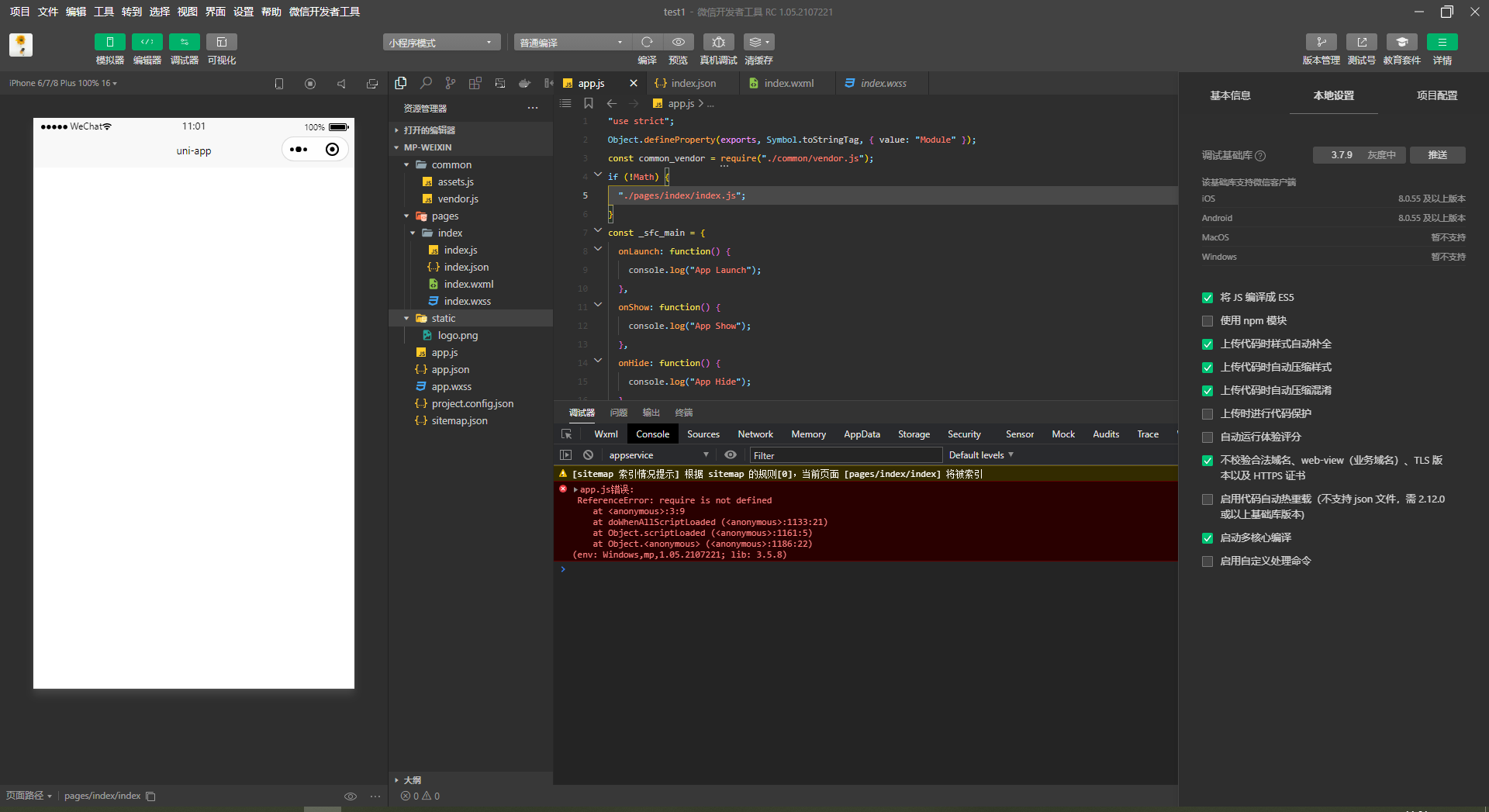Click the bookmark icon in editor breadcrumb

point(589,103)
